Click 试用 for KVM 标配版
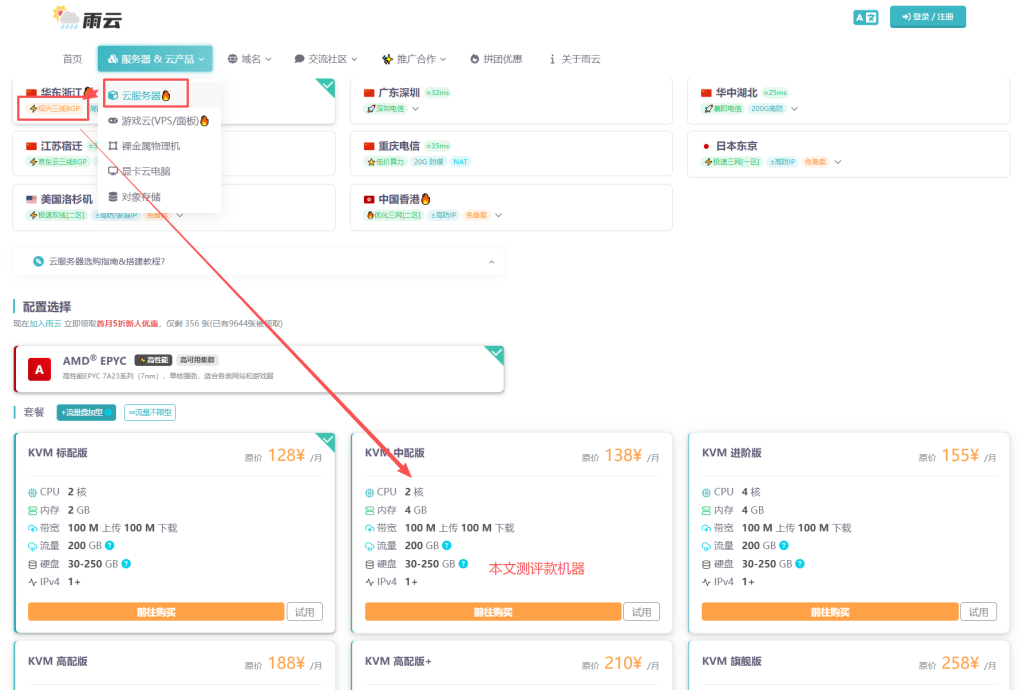The width and height of the screenshot is (1024, 690). [x=304, y=612]
